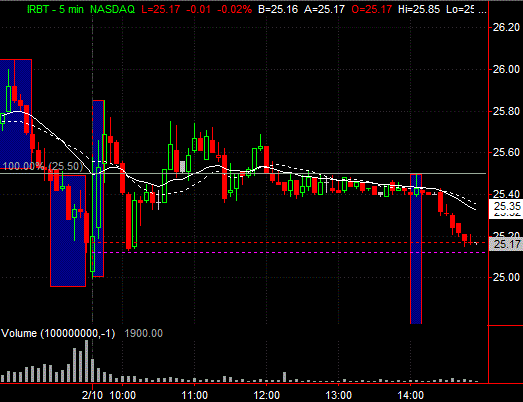Viewport: 523px width, 402px height.
Task: Select the gray 25.17 current price tag
Action: [x=506, y=244]
